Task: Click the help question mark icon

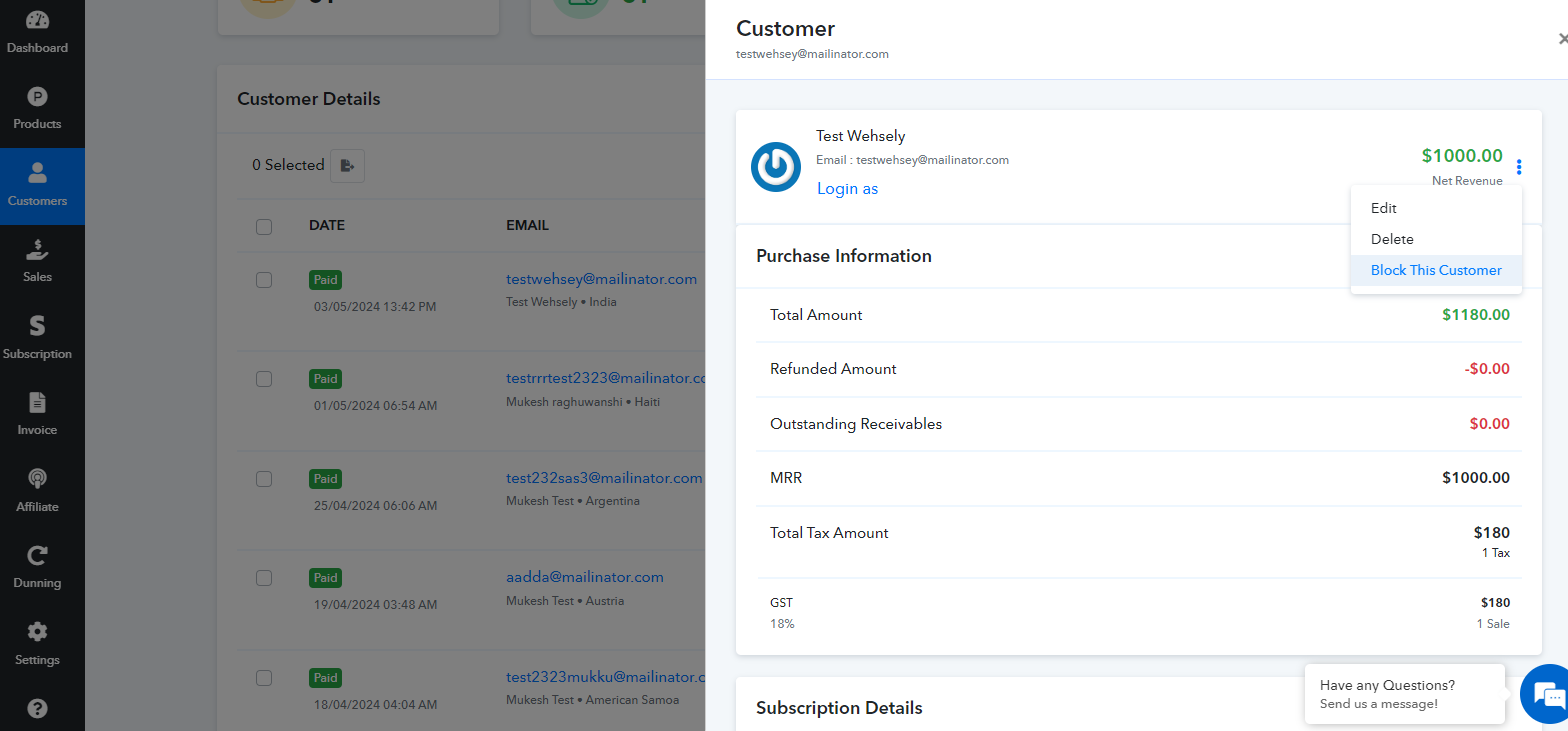Action: tap(37, 708)
